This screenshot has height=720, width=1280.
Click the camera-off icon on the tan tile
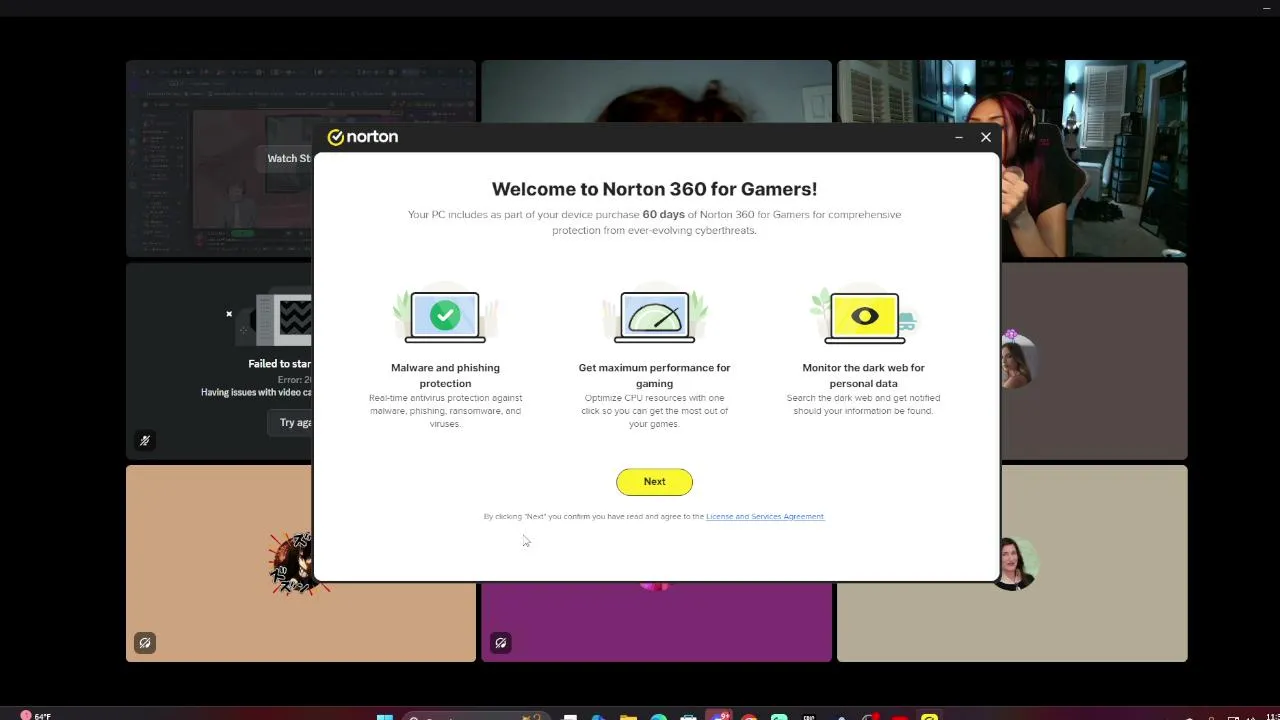(145, 643)
